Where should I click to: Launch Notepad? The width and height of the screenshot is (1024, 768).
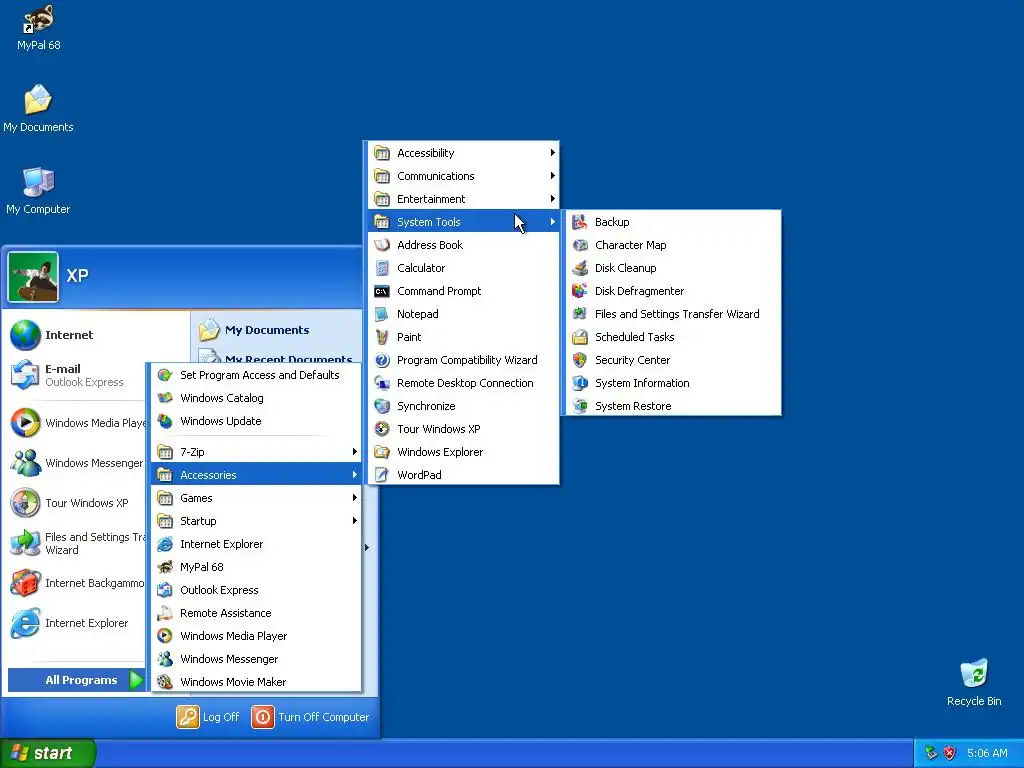click(464, 314)
